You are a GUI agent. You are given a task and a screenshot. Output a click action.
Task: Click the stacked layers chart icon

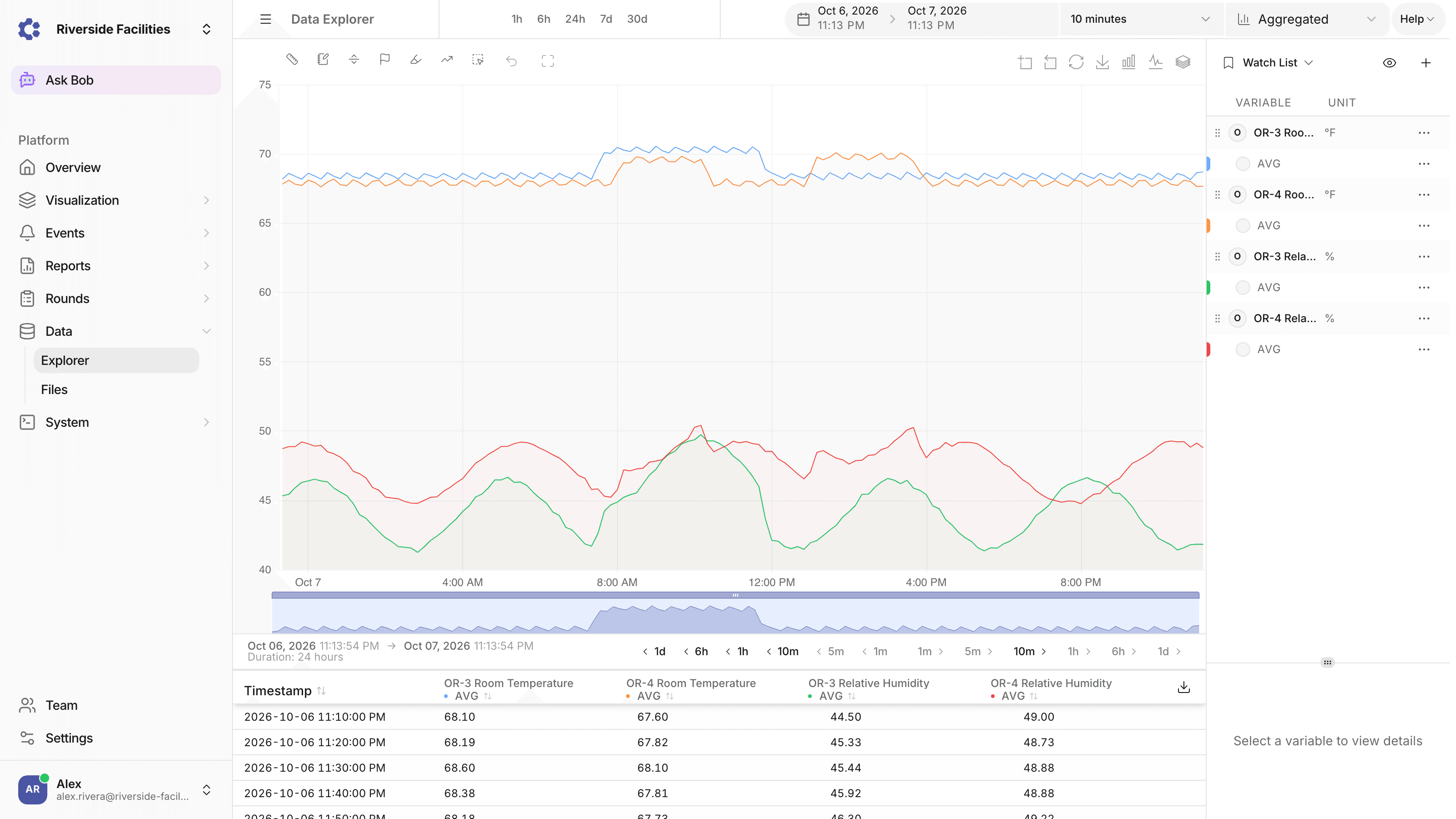(x=1183, y=62)
